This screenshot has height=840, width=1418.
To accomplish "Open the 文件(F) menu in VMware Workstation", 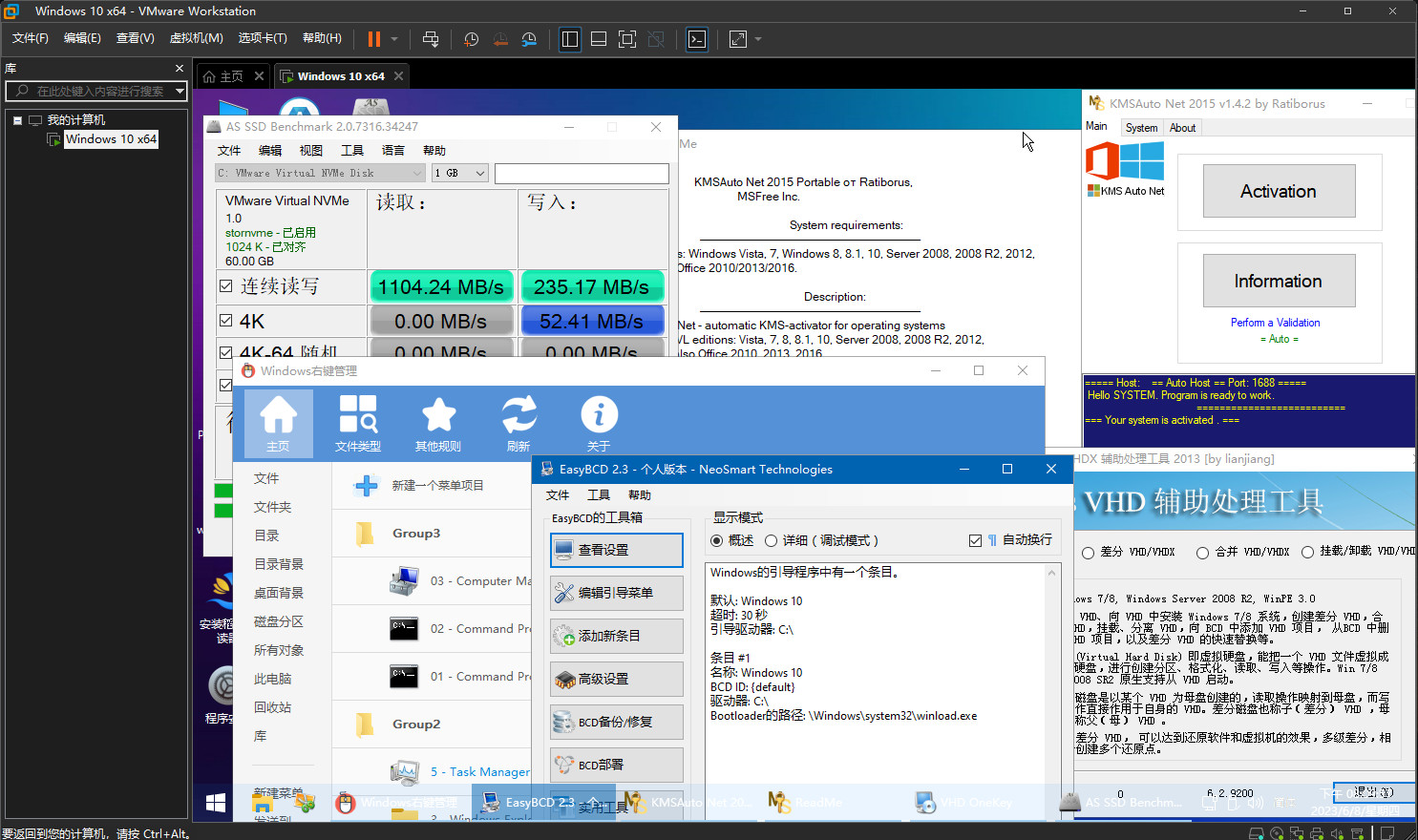I will pos(31,38).
